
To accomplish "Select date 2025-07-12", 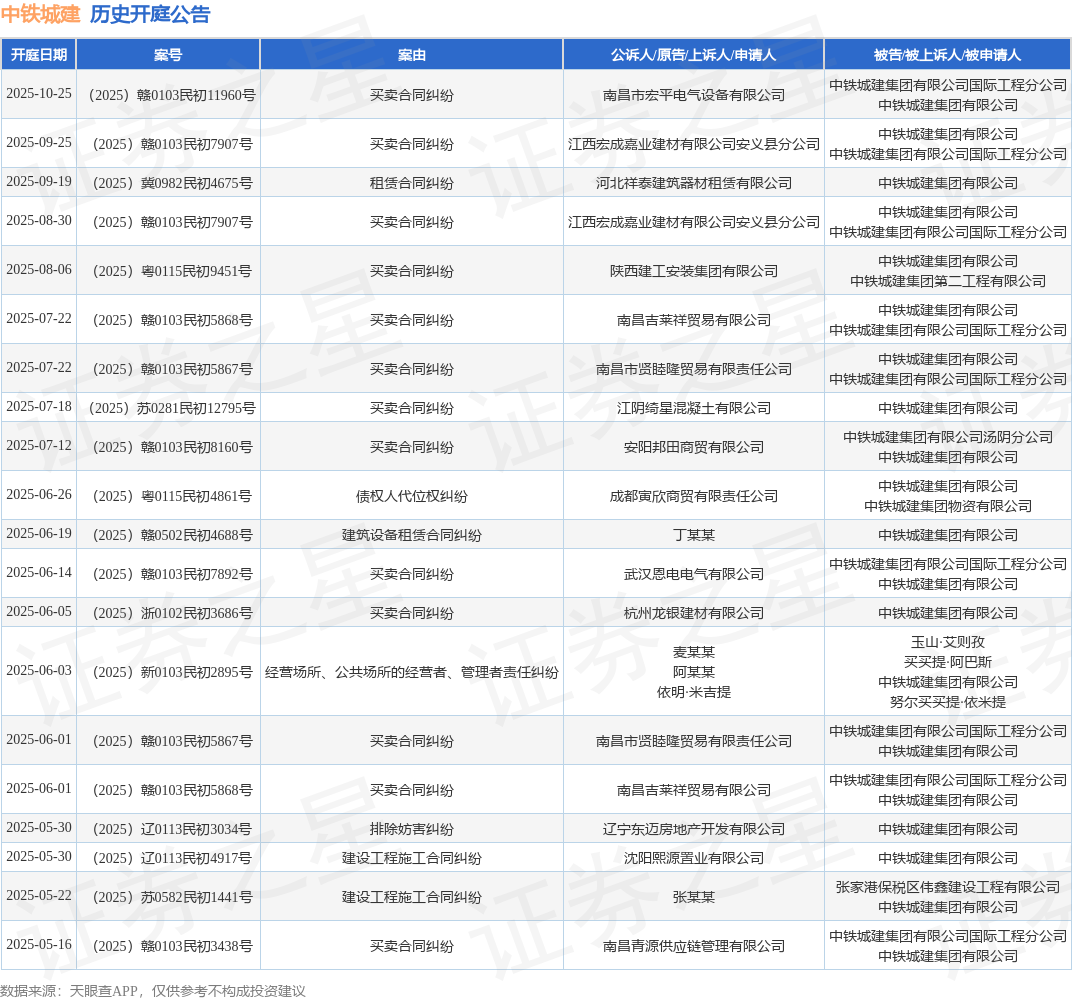I will click(39, 446).
